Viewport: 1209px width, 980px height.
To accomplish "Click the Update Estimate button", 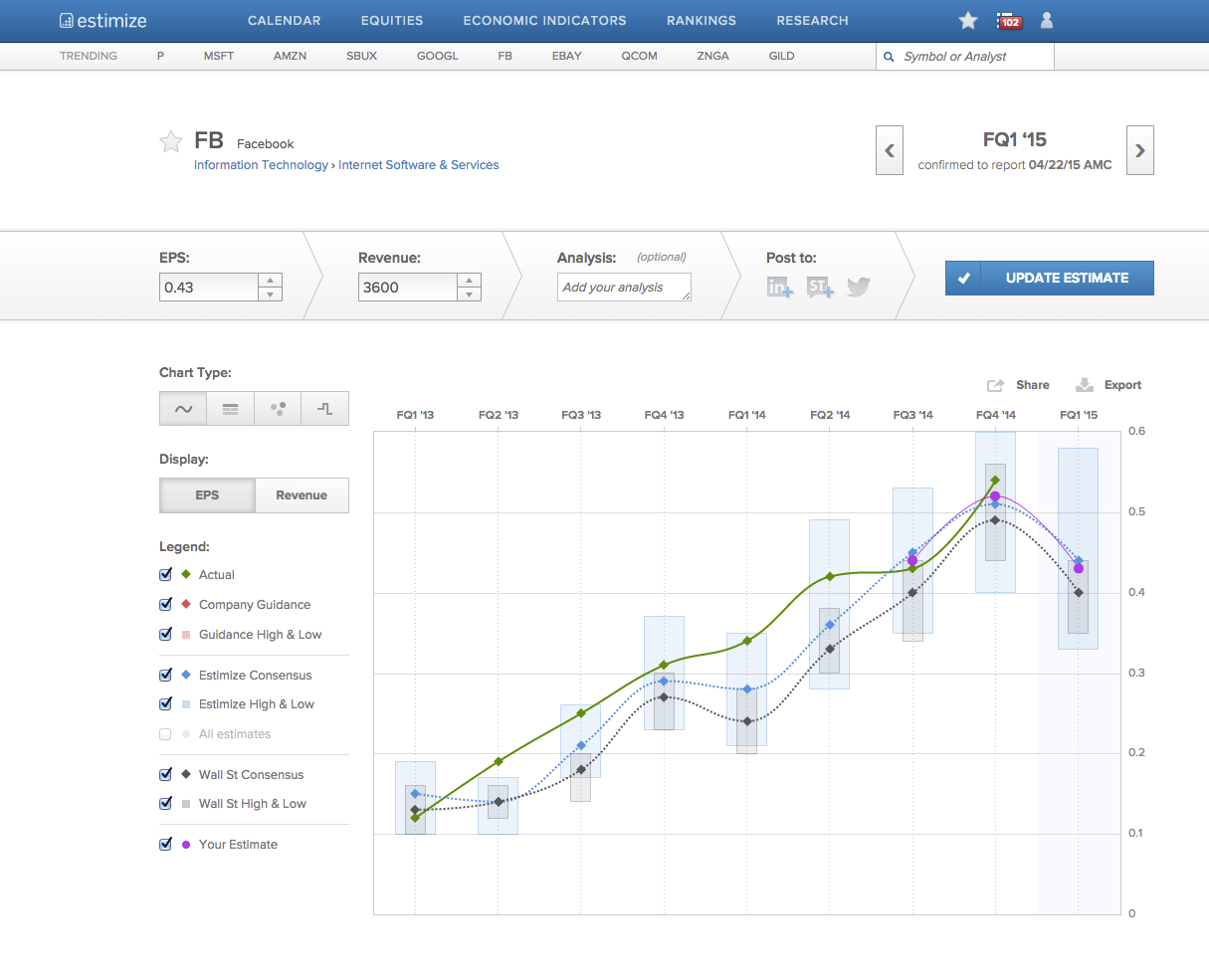I will pos(1050,279).
